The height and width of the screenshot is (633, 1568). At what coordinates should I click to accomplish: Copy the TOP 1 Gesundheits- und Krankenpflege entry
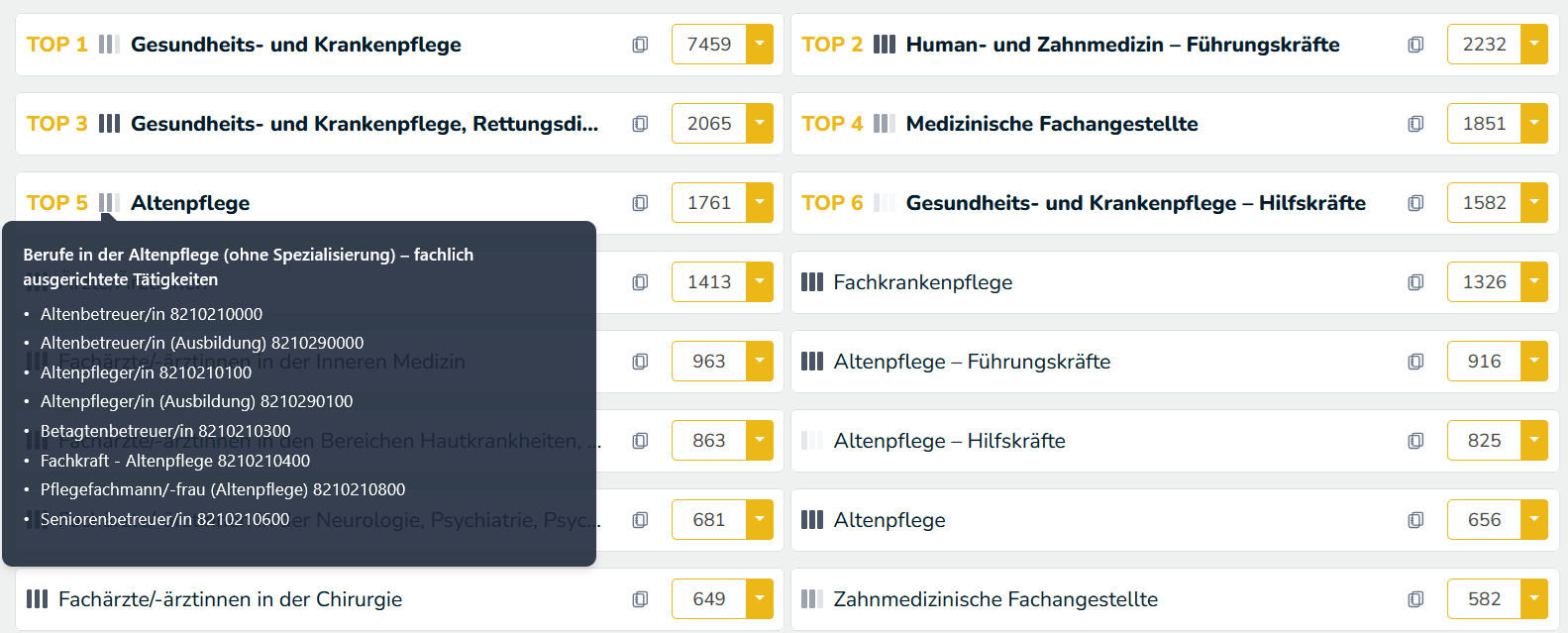[640, 45]
